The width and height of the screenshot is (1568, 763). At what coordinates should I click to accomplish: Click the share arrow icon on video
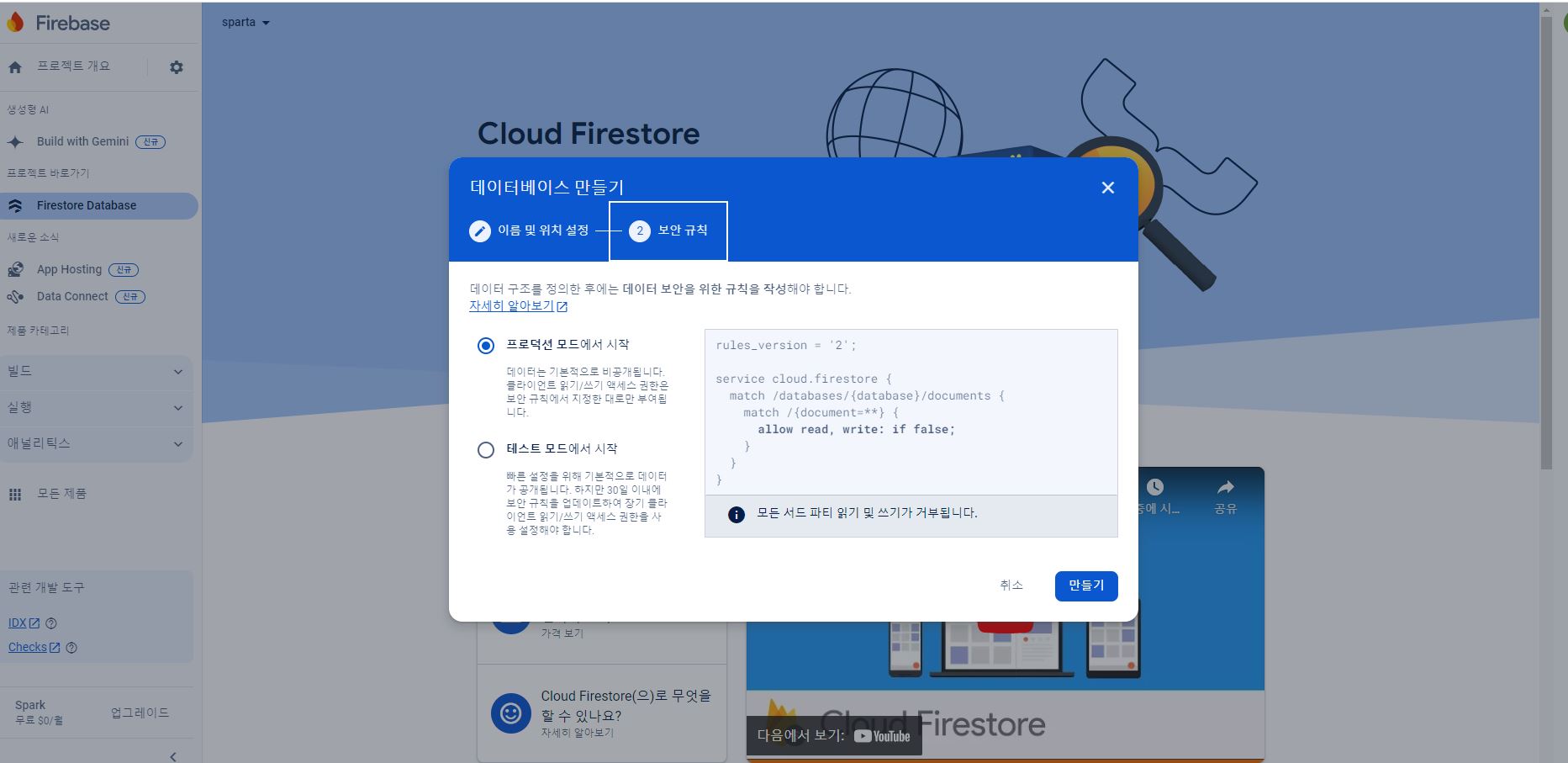point(1226,487)
